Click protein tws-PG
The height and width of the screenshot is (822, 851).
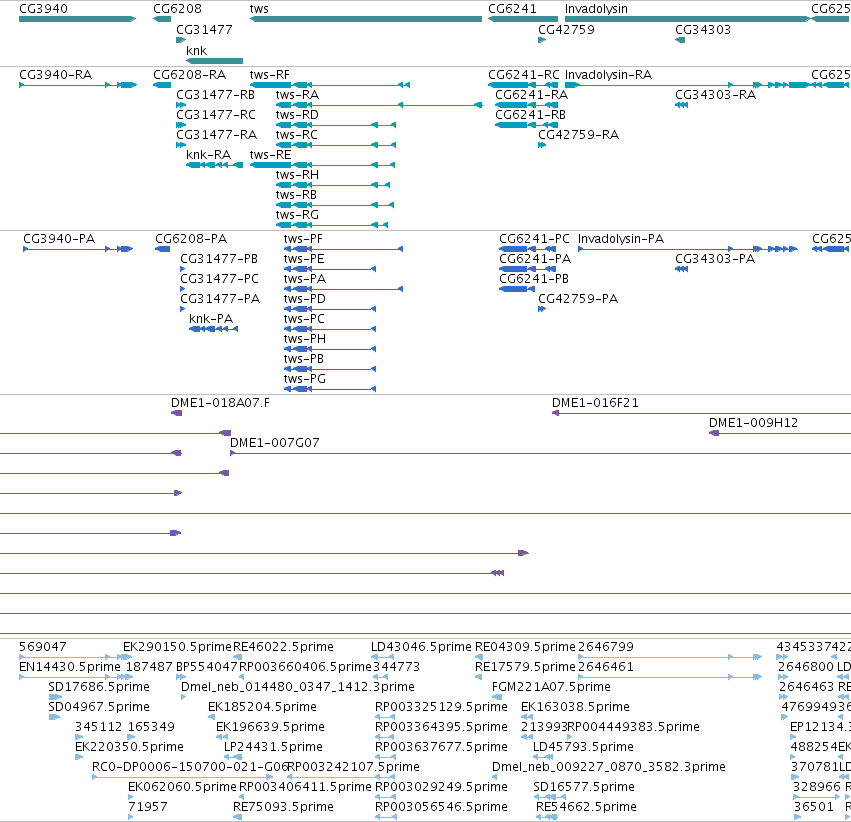(330, 390)
